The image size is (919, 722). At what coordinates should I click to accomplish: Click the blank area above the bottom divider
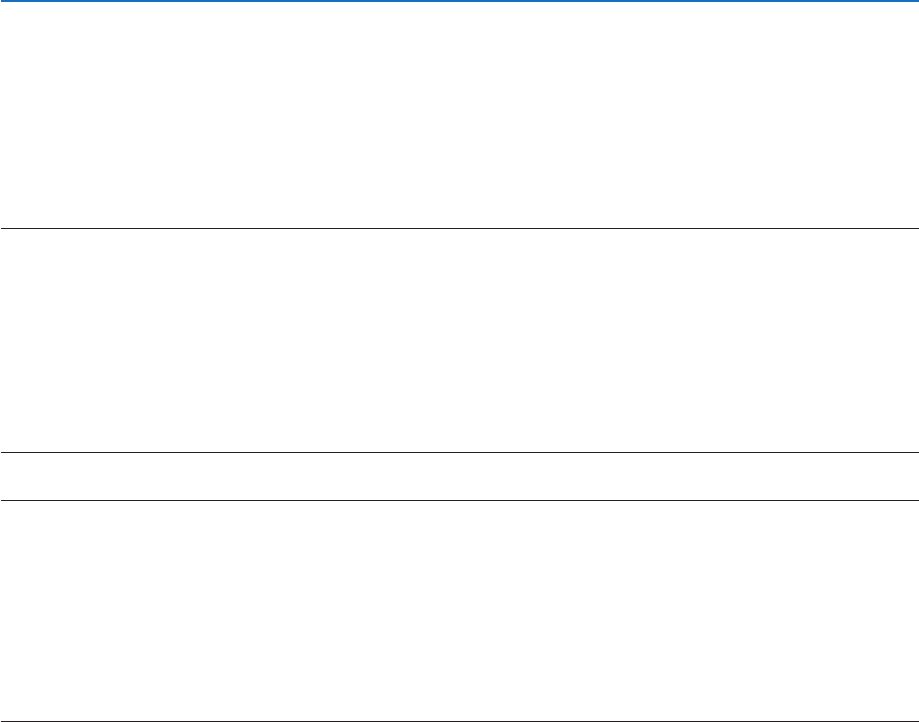coord(459,610)
